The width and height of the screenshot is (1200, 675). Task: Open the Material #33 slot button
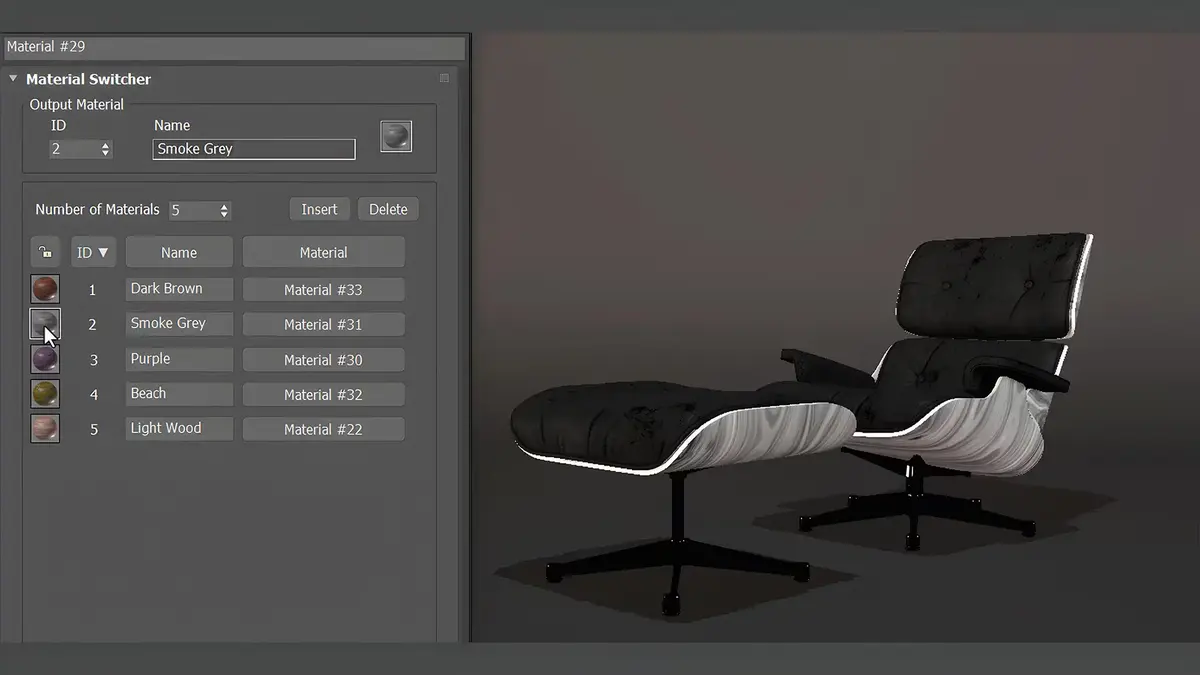pos(323,290)
